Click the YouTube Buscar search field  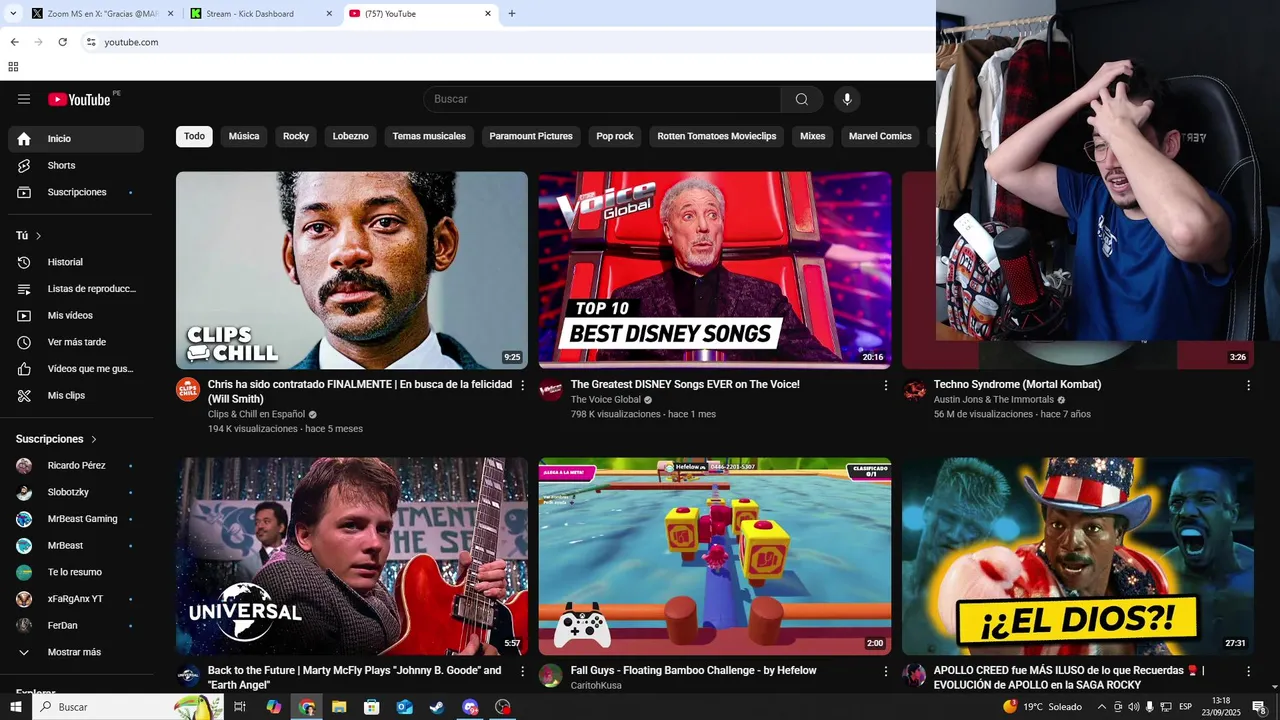(602, 99)
